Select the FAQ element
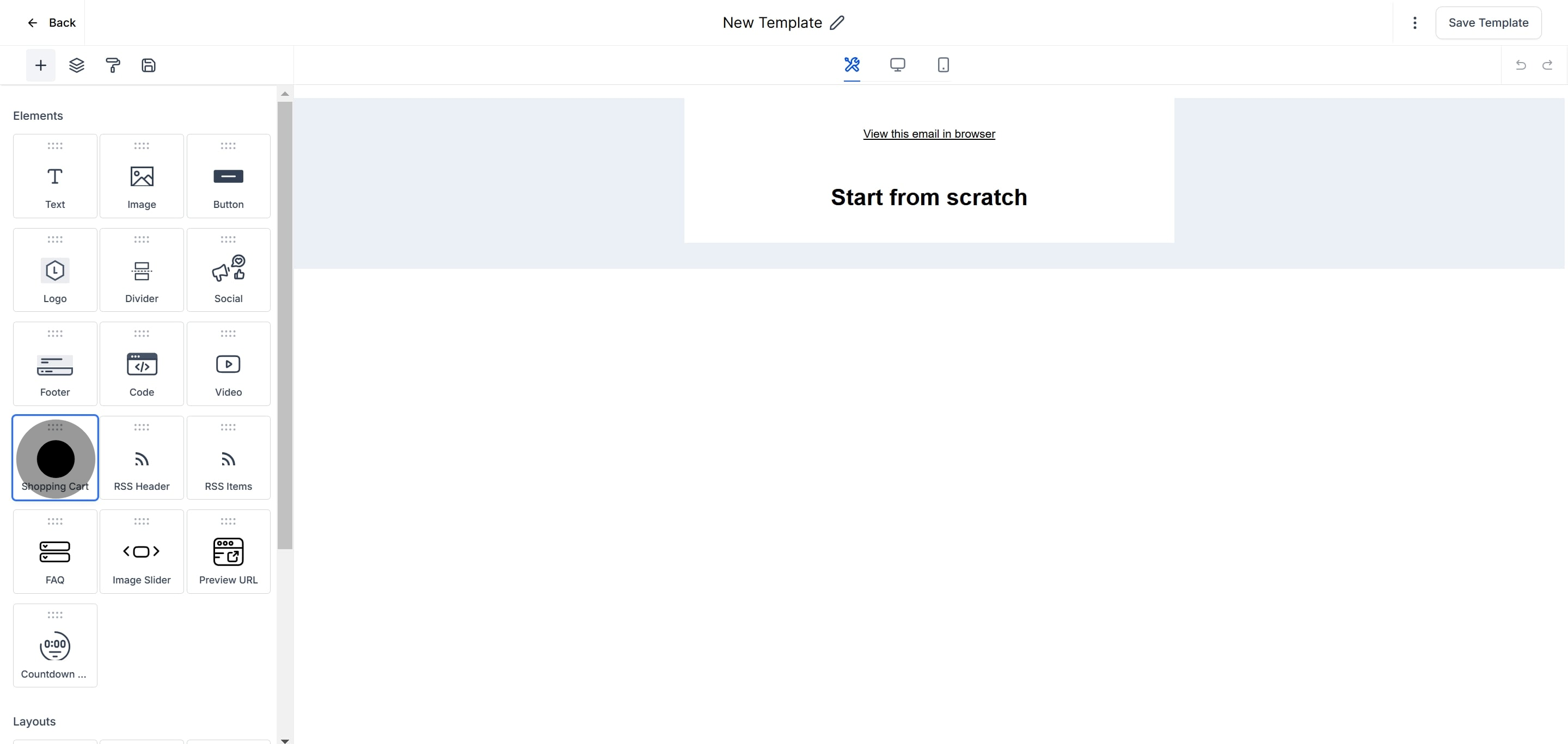Viewport: 1568px width, 744px height. click(x=55, y=551)
